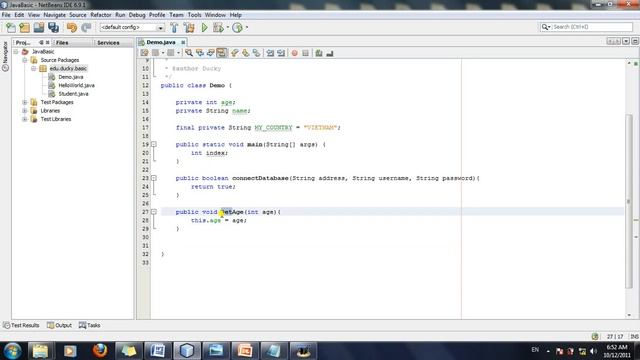Viewport: 640px width, 360px height.
Task: Click the volume icon in system tray
Action: 593,351
